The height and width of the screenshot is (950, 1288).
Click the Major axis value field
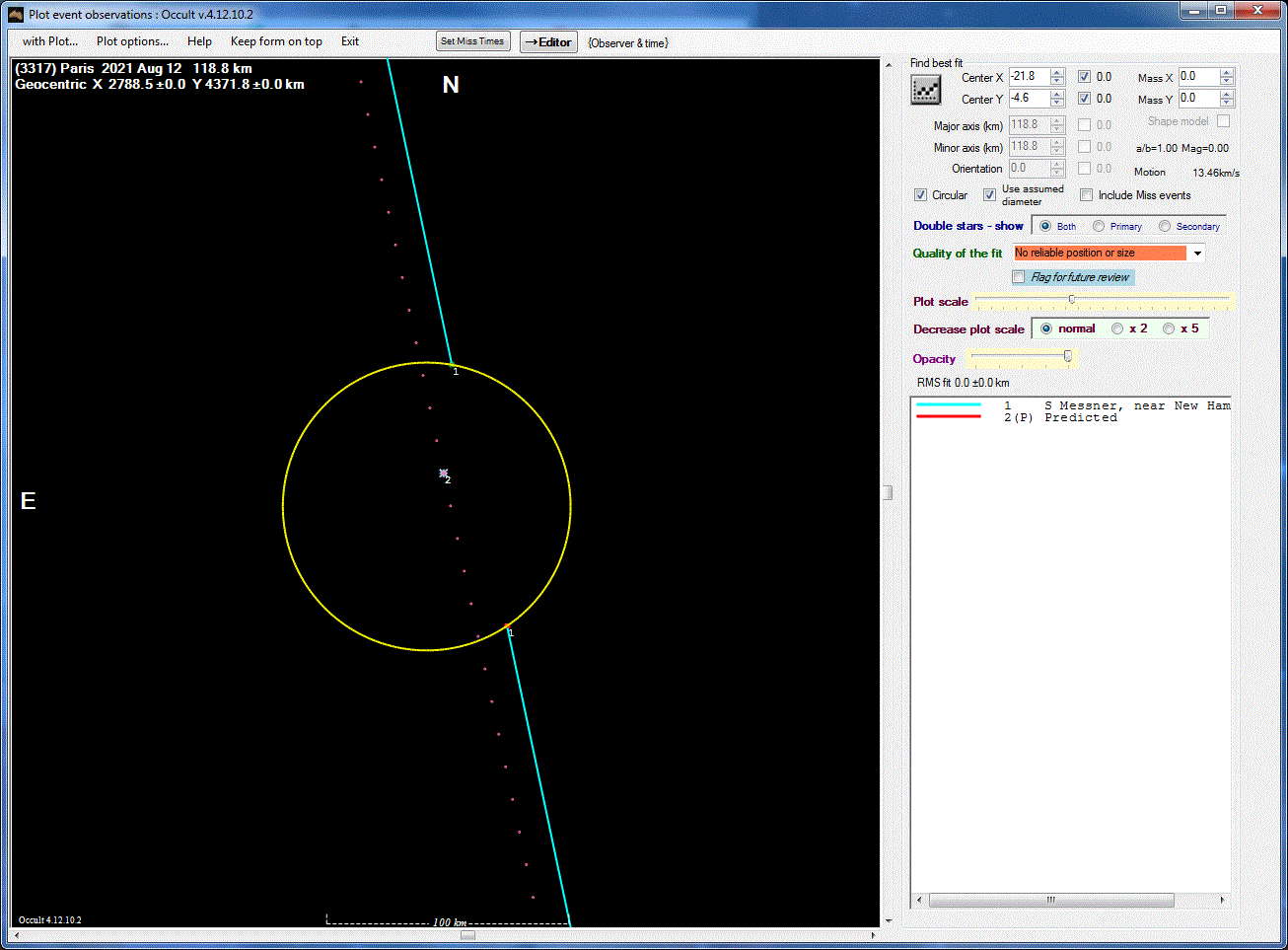pyautogui.click(x=1029, y=125)
